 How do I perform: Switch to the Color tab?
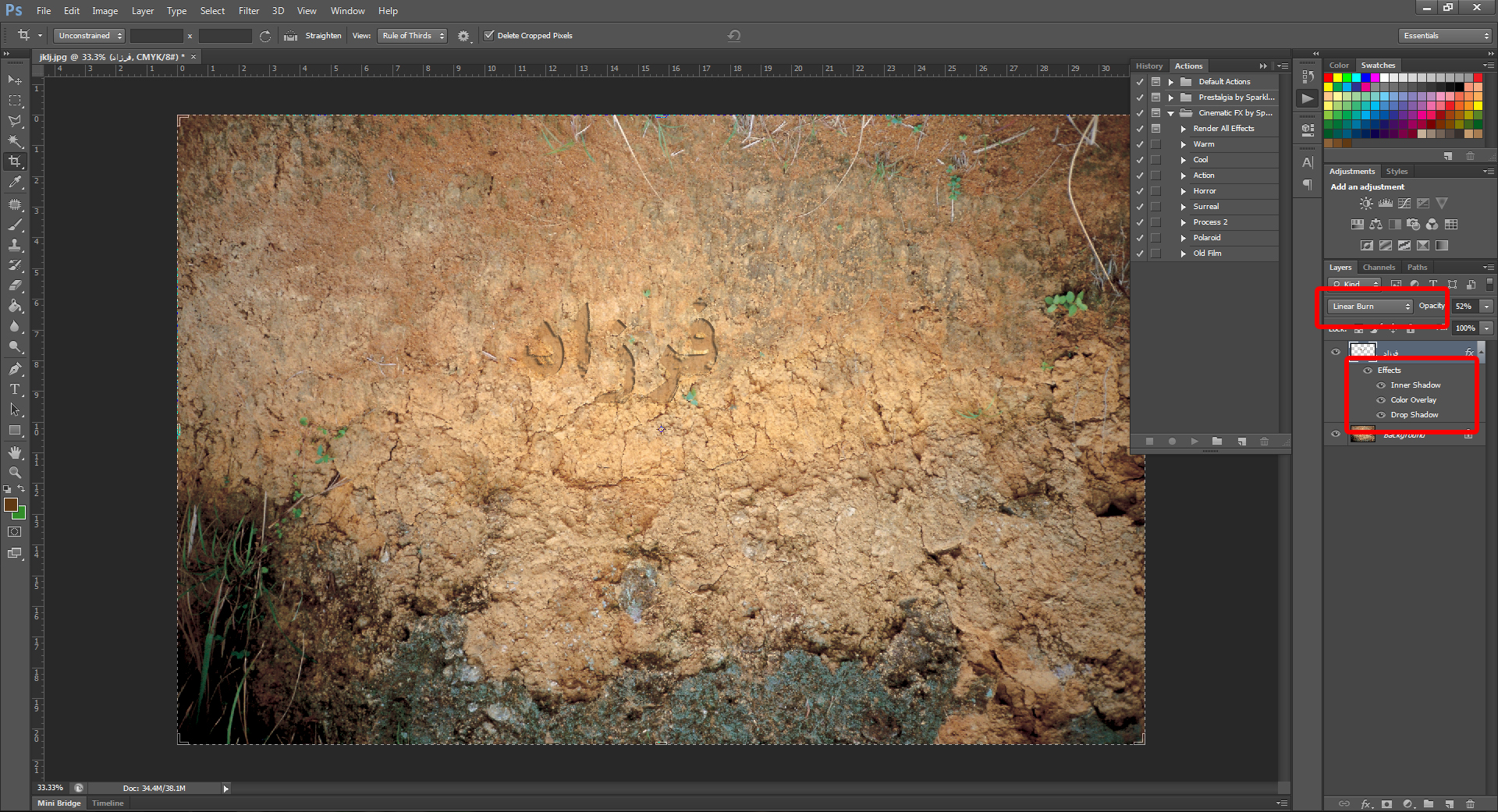[1339, 66]
